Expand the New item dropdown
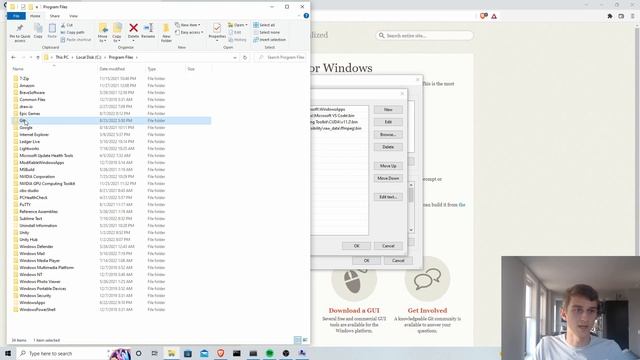This screenshot has height=360, width=640. (188, 25)
